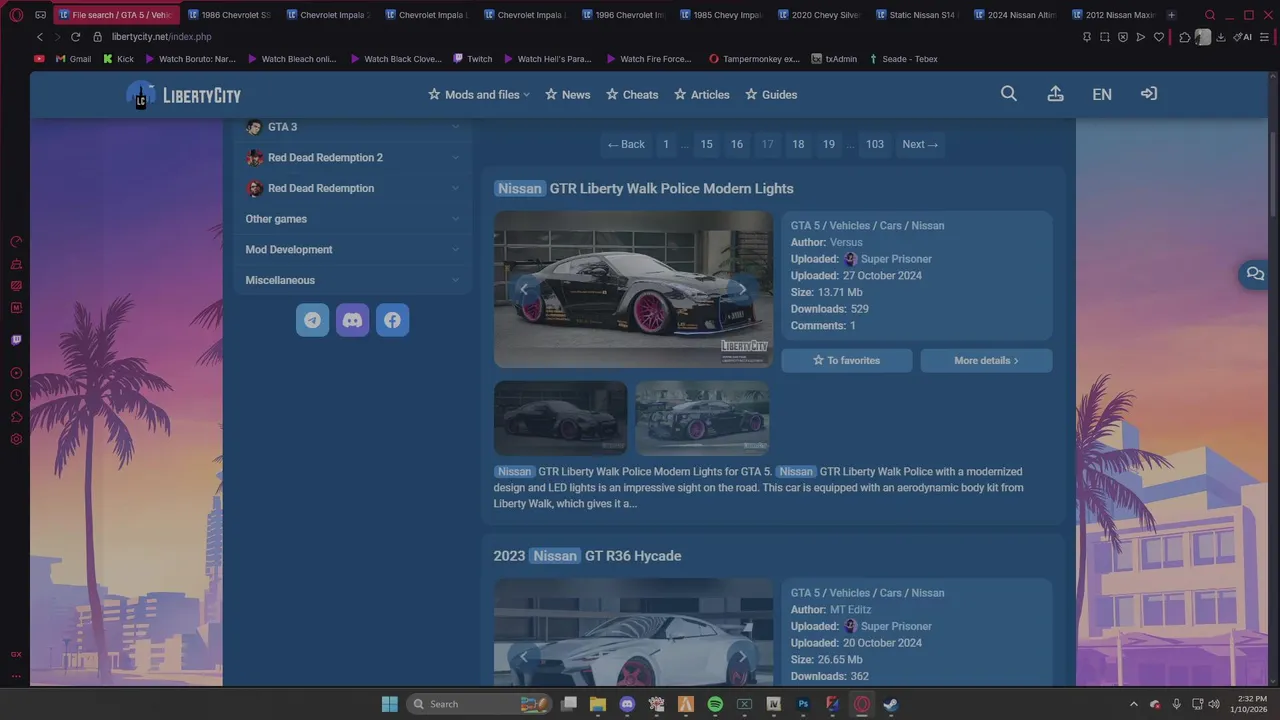Click the login arrow icon in header
Screen dimensions: 1280x720
[x=1149, y=94]
